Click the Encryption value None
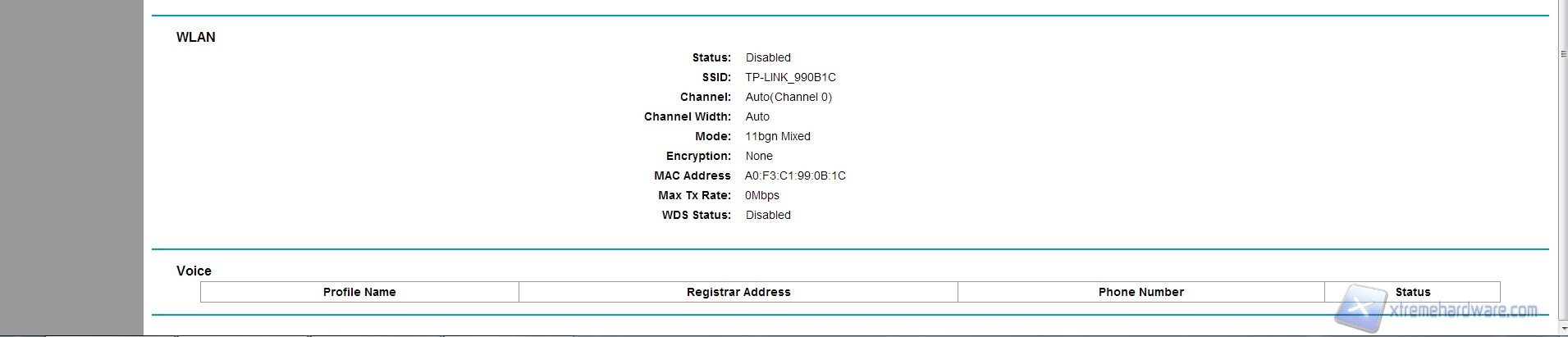The height and width of the screenshot is (337, 1568). pyautogui.click(x=759, y=157)
